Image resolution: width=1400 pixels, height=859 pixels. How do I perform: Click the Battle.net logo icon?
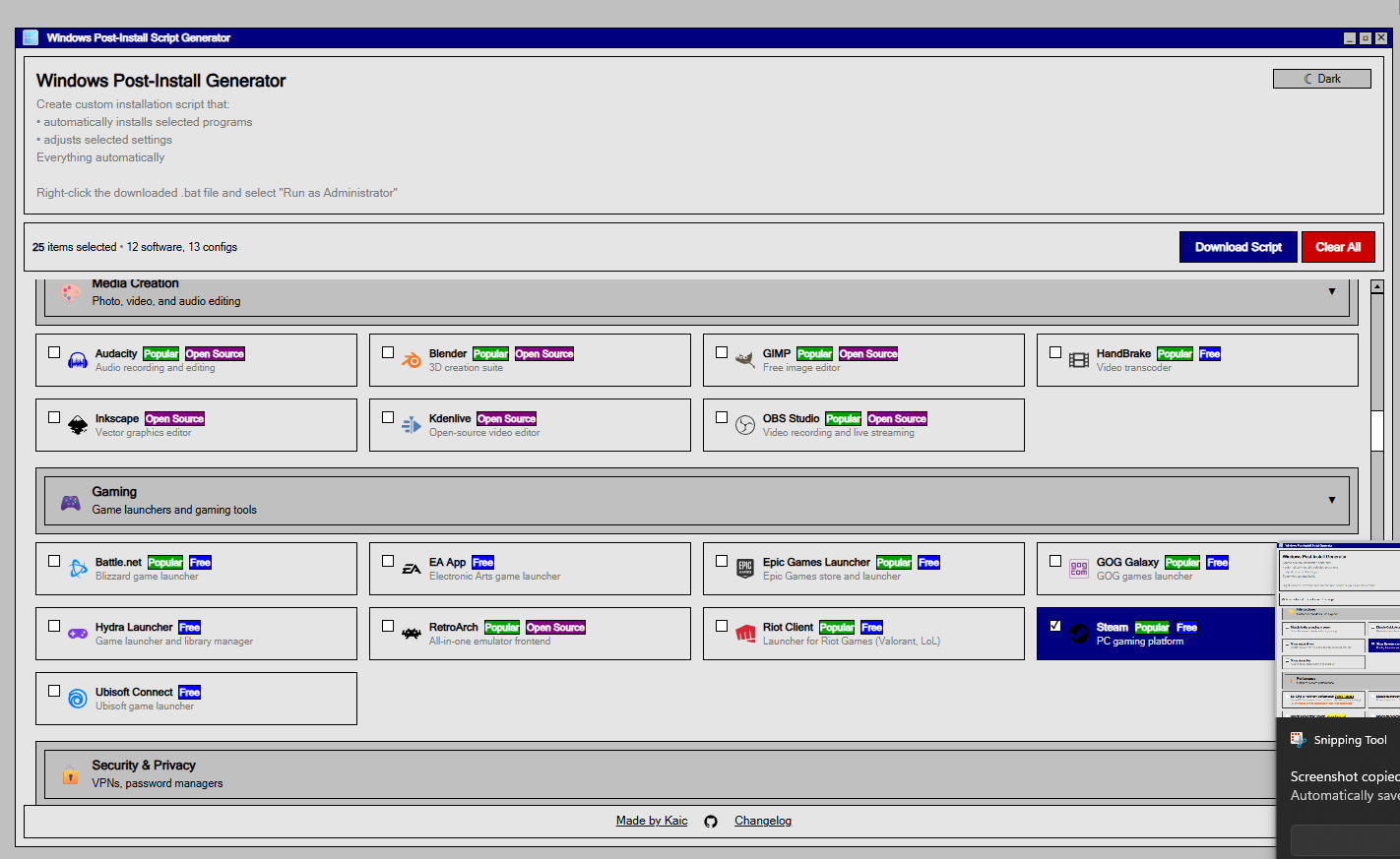pos(78,569)
